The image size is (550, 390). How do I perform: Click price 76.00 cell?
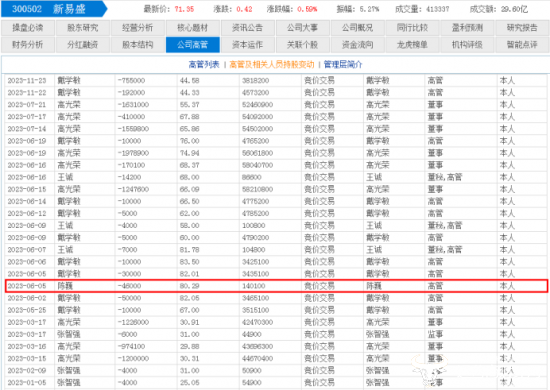coord(189,141)
